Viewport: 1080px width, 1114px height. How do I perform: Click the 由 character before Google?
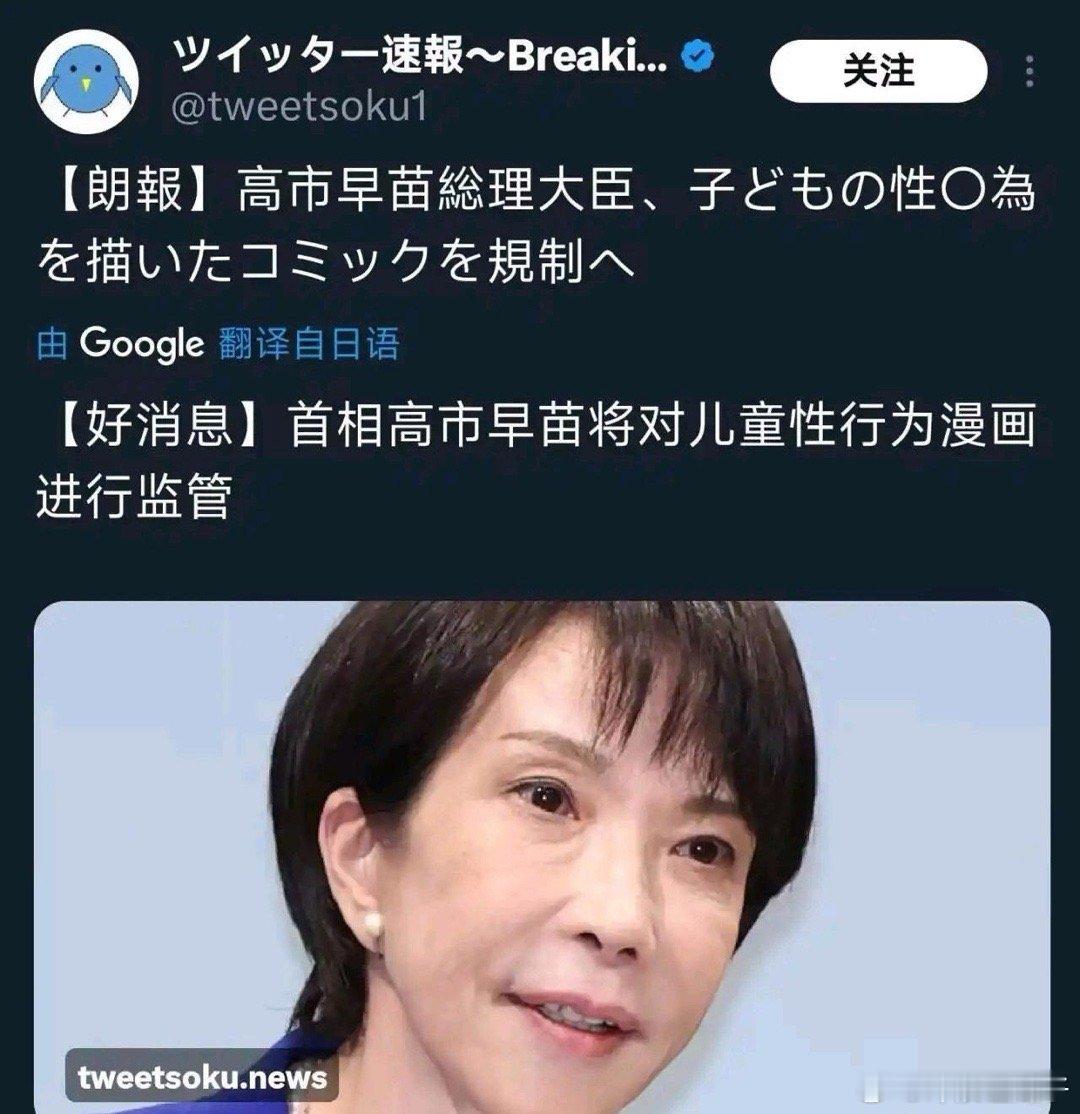(53, 344)
